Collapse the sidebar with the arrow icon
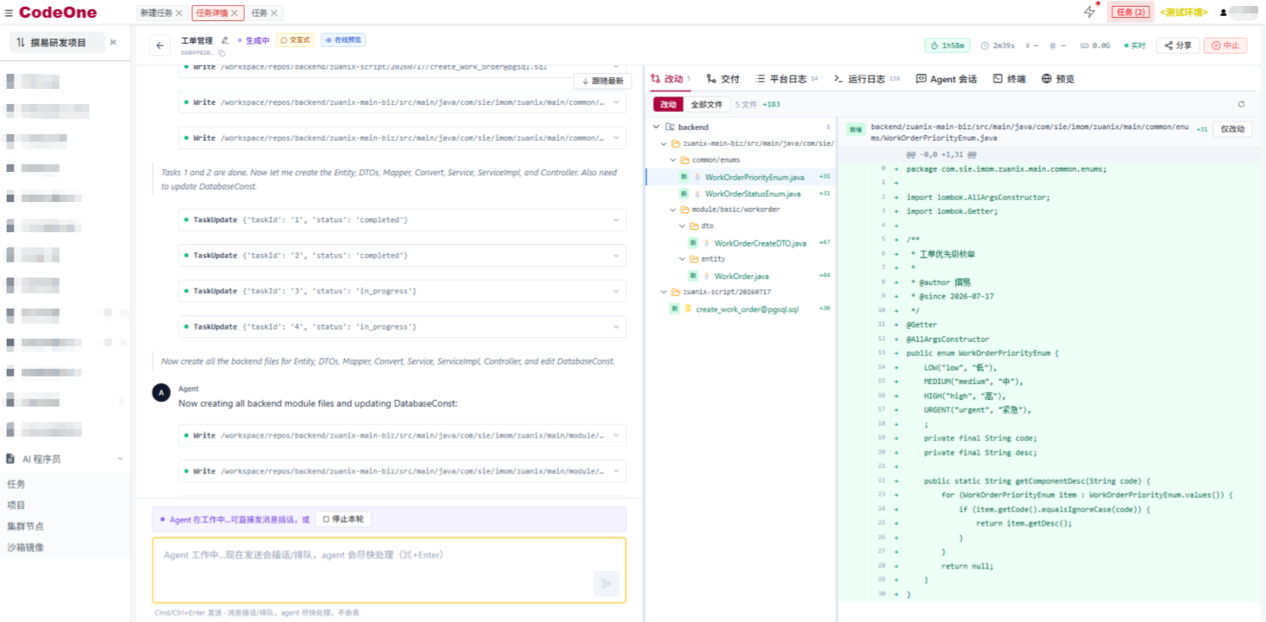This screenshot has height=622, width=1266. tap(113, 43)
